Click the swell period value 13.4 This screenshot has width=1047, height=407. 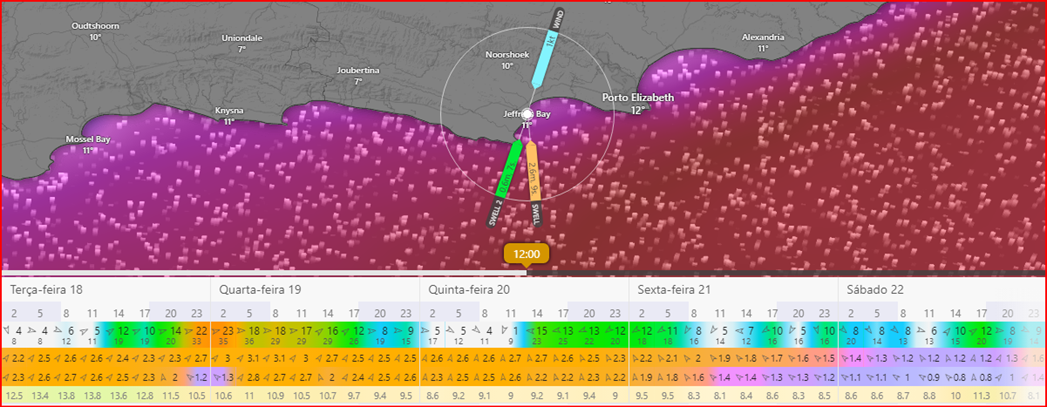[39, 396]
